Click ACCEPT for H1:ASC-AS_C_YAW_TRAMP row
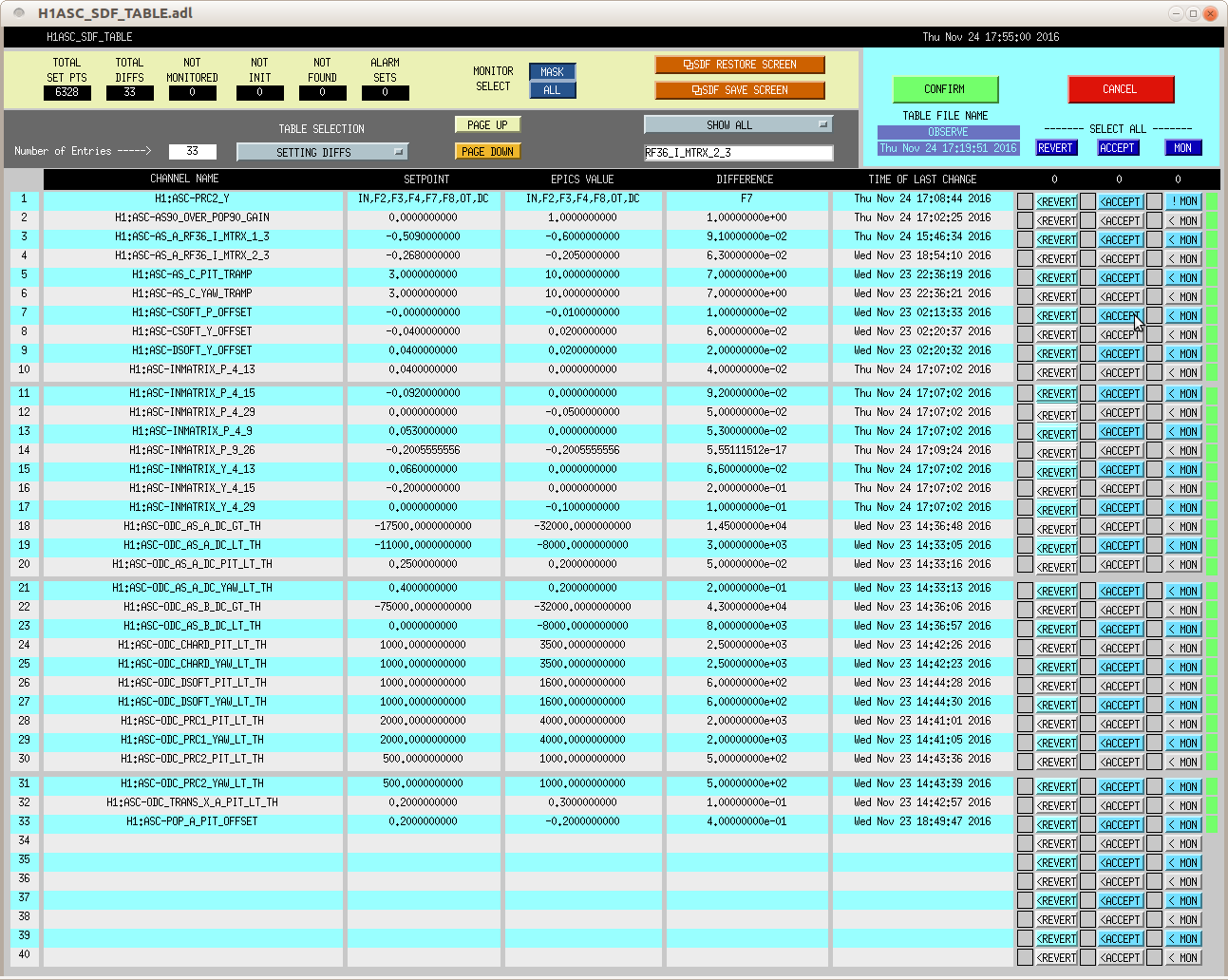This screenshot has height=980, width=1228. point(1121,296)
